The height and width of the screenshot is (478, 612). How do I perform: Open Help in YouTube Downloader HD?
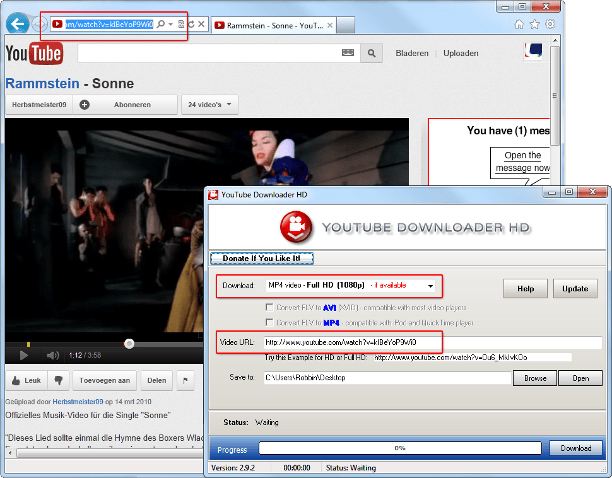pos(525,289)
